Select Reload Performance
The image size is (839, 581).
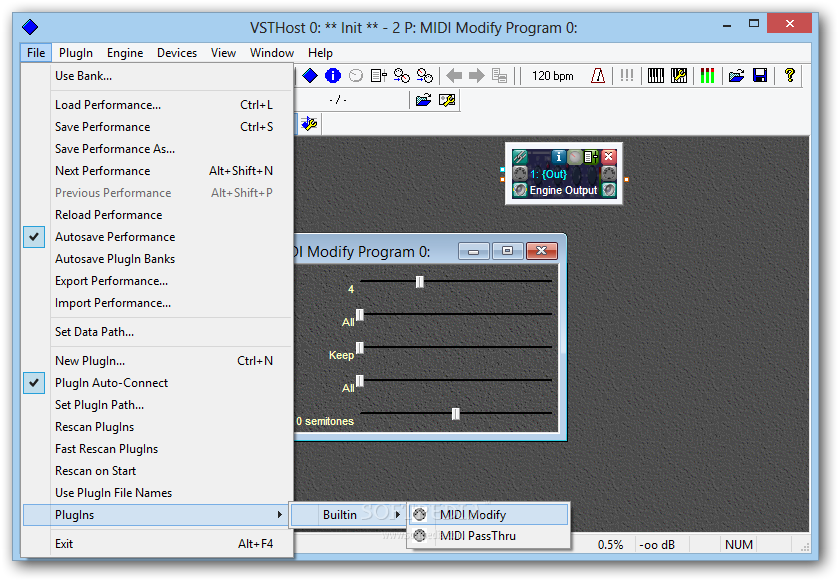(157, 215)
